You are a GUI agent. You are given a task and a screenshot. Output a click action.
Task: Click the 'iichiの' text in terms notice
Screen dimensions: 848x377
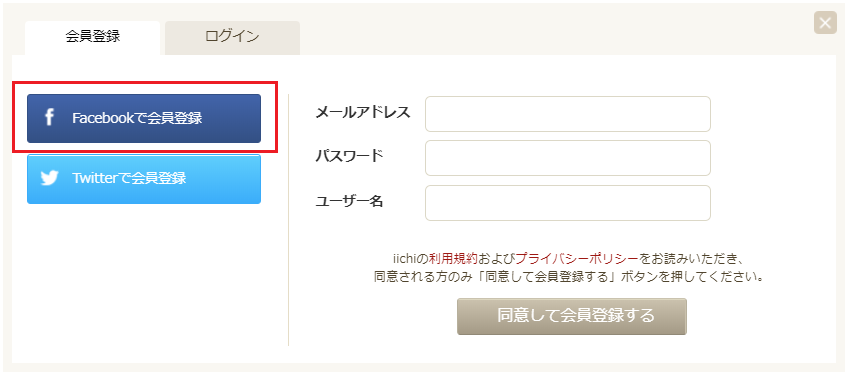pos(410,257)
